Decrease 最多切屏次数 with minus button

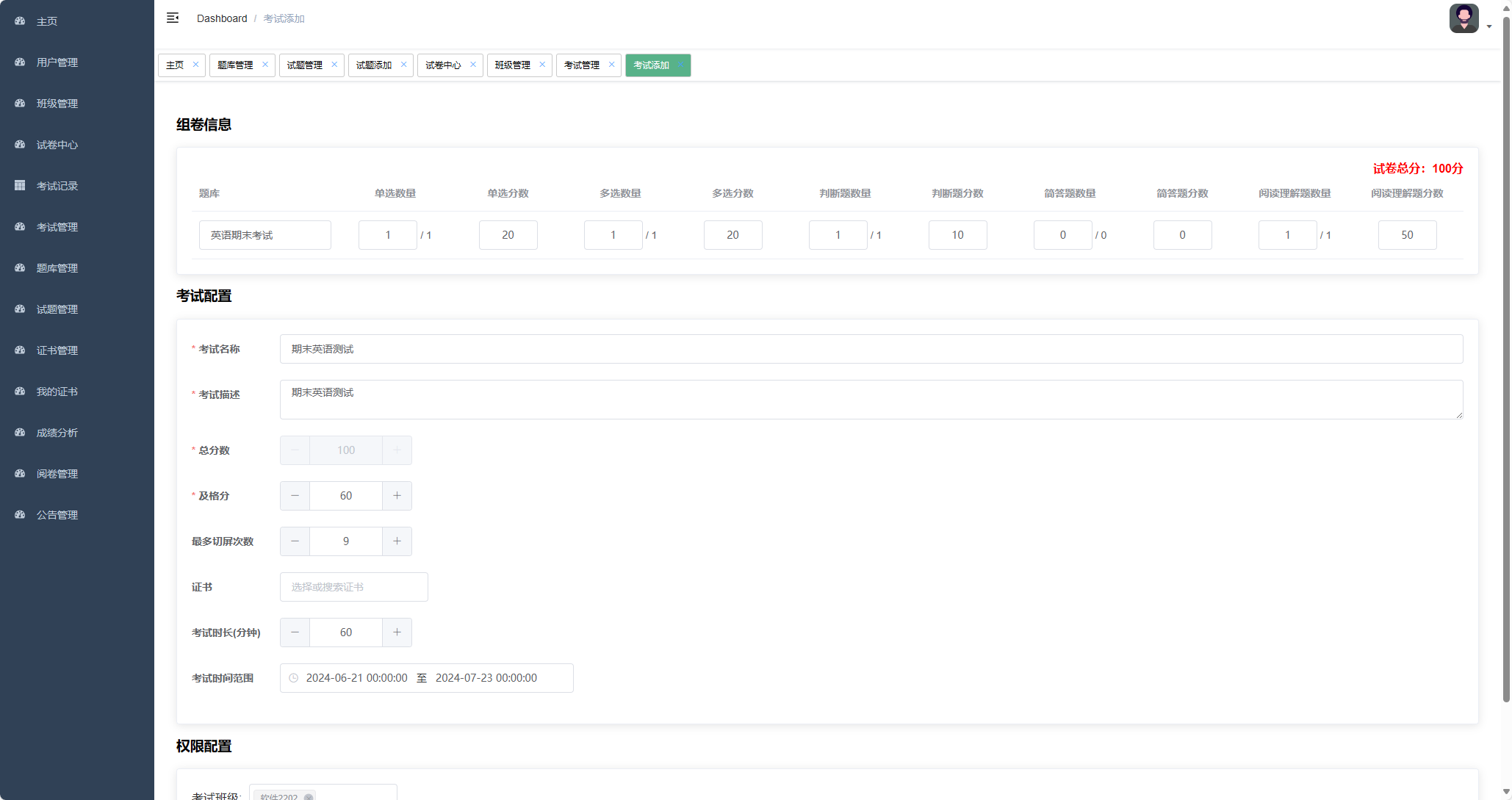[x=295, y=541]
